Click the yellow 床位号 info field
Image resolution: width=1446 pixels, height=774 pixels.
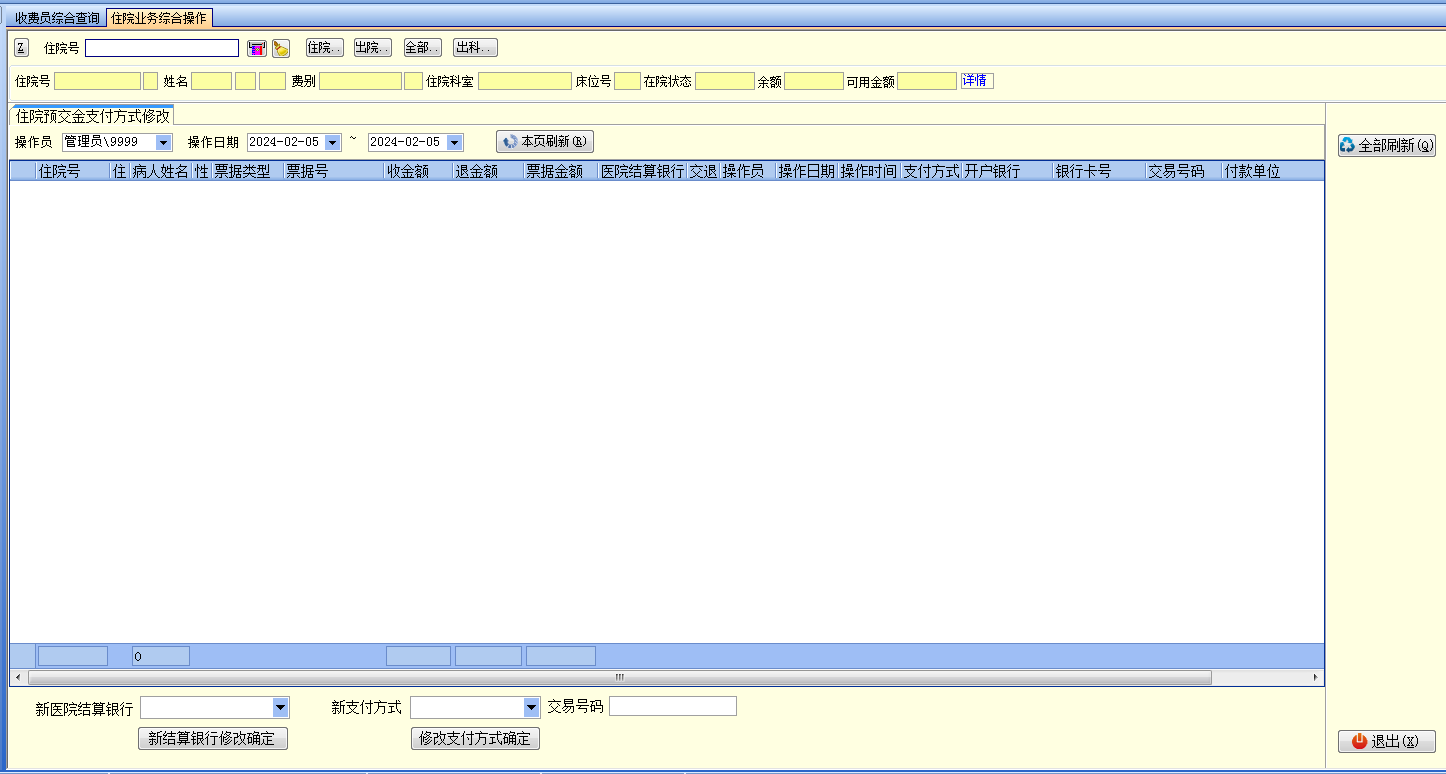coord(627,82)
